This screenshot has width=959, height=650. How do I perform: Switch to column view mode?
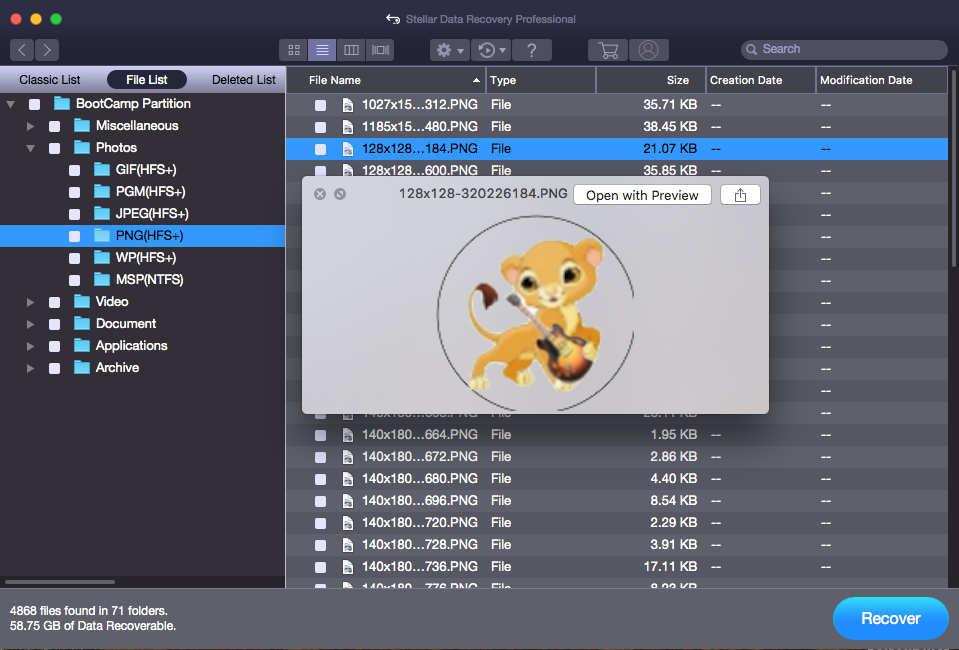click(x=351, y=50)
